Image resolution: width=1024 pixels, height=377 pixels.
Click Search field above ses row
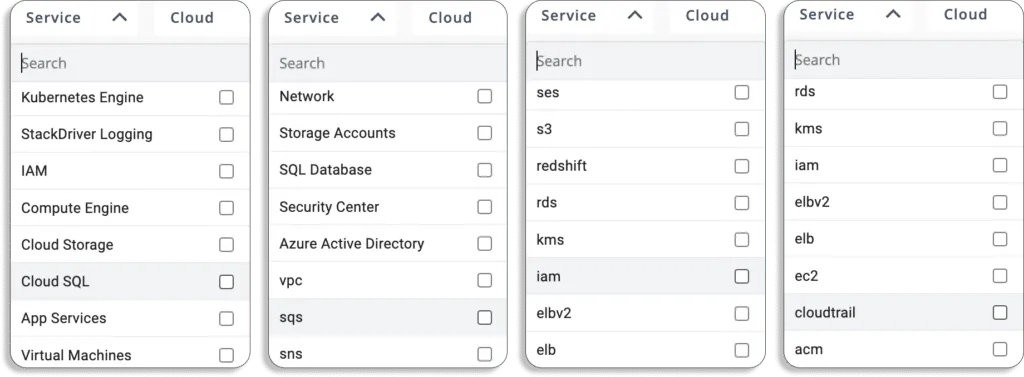645,61
